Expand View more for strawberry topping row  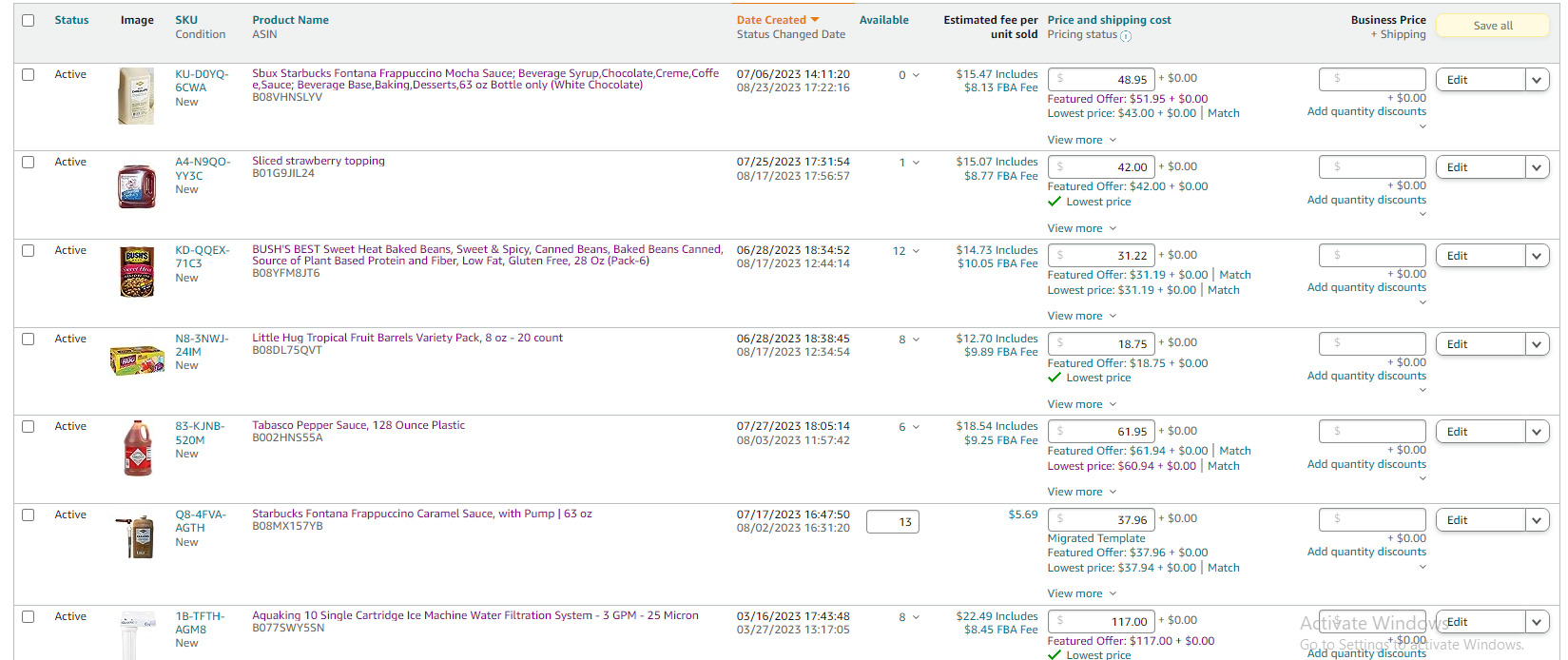pos(1082,228)
